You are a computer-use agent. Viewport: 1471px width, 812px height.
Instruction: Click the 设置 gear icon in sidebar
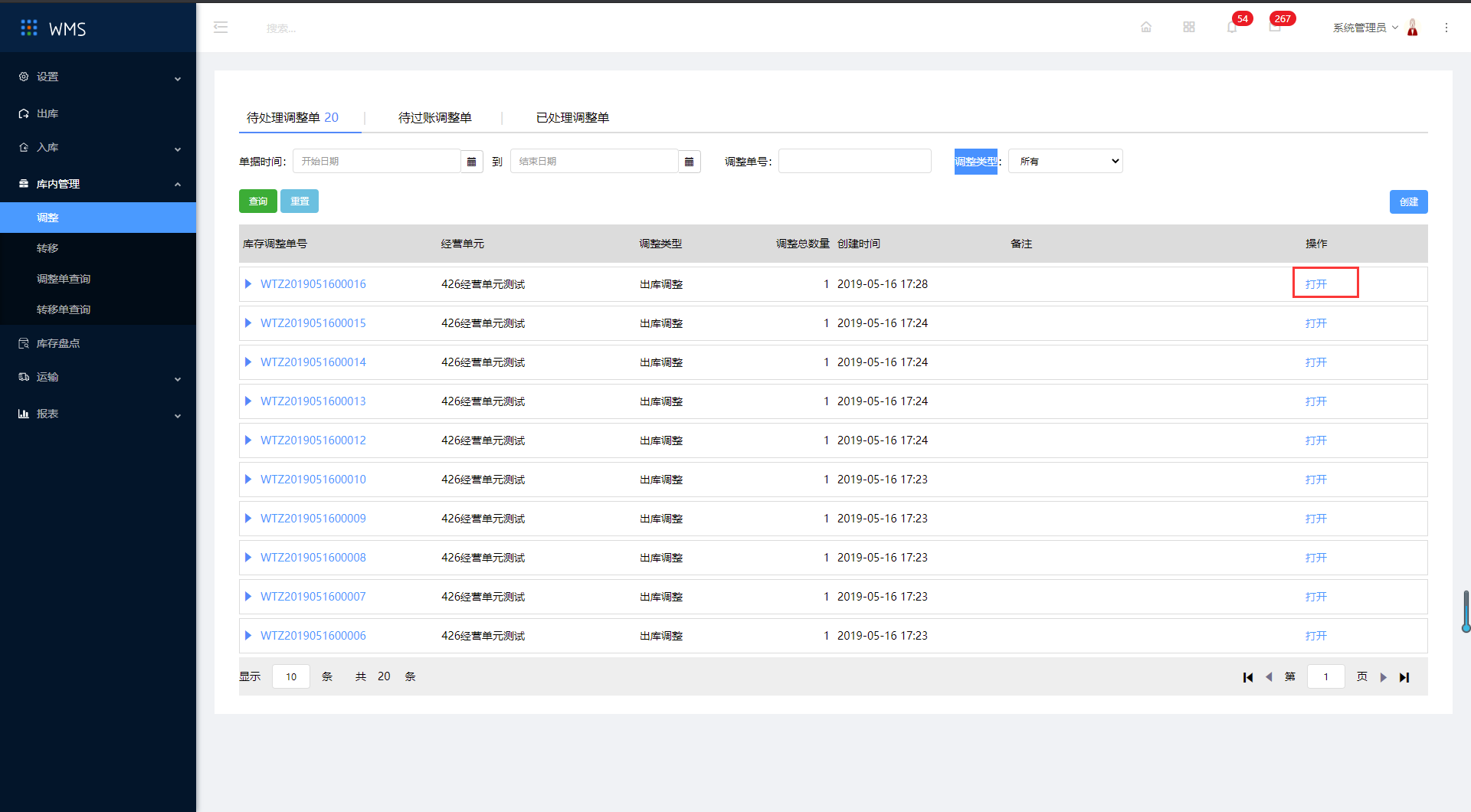pos(24,77)
